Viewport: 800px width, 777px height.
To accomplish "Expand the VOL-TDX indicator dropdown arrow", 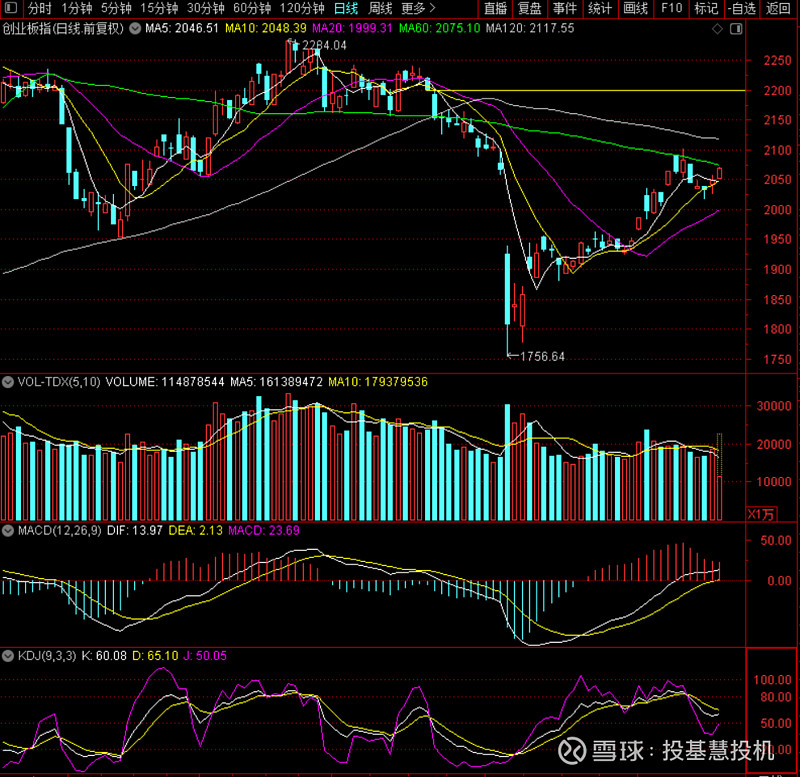I will coord(8,381).
